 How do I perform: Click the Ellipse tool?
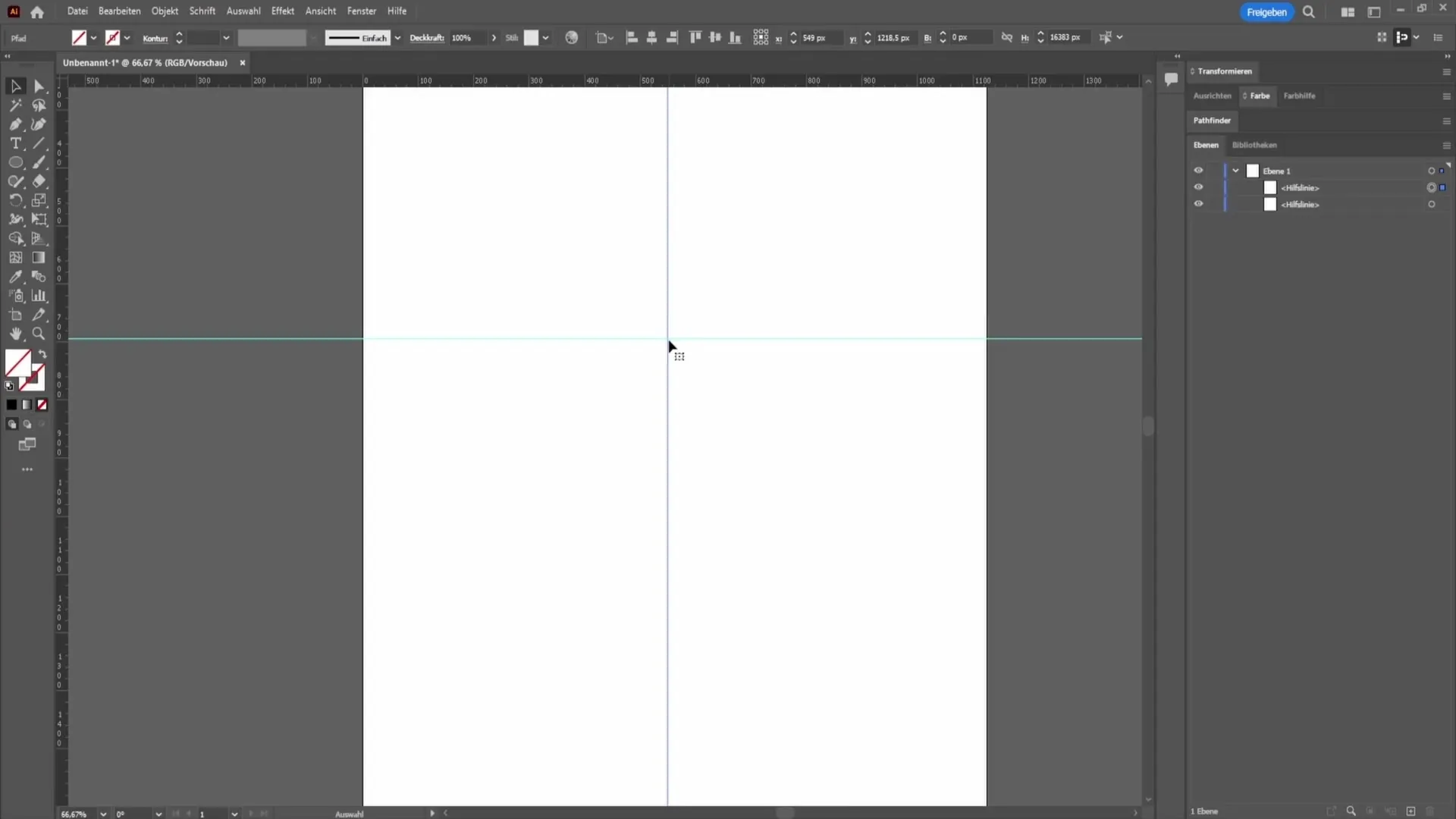tap(15, 162)
